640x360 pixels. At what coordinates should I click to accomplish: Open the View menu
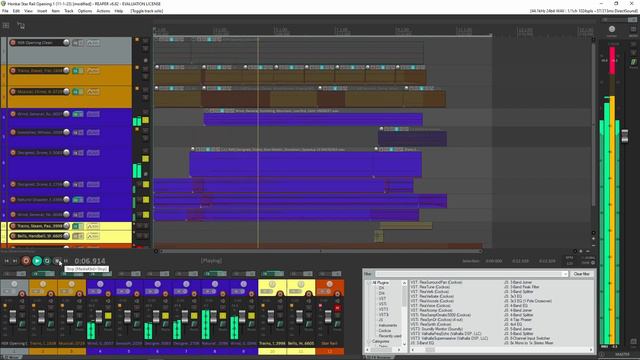[28, 11]
